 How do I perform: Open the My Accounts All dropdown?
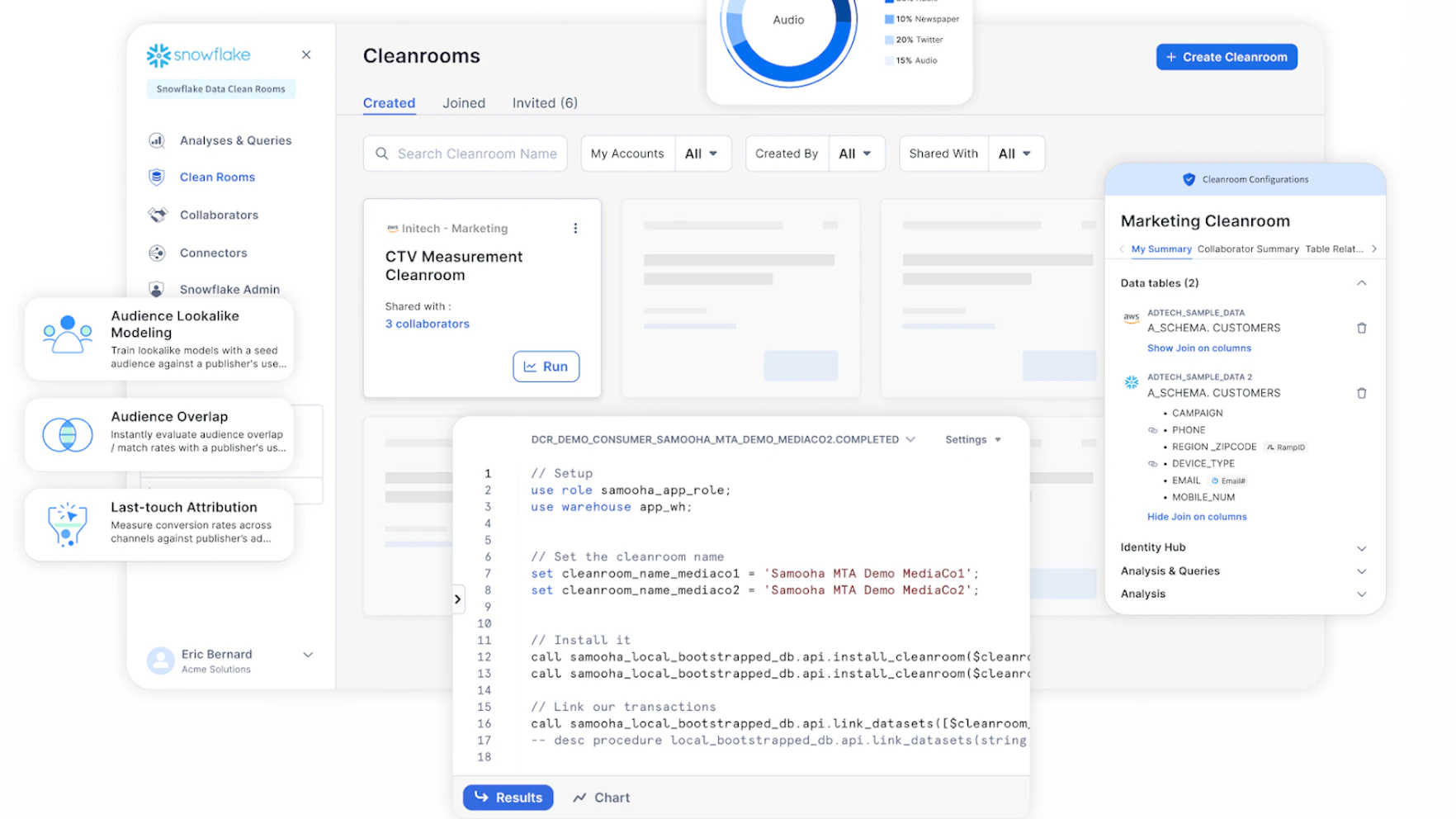pyautogui.click(x=702, y=154)
